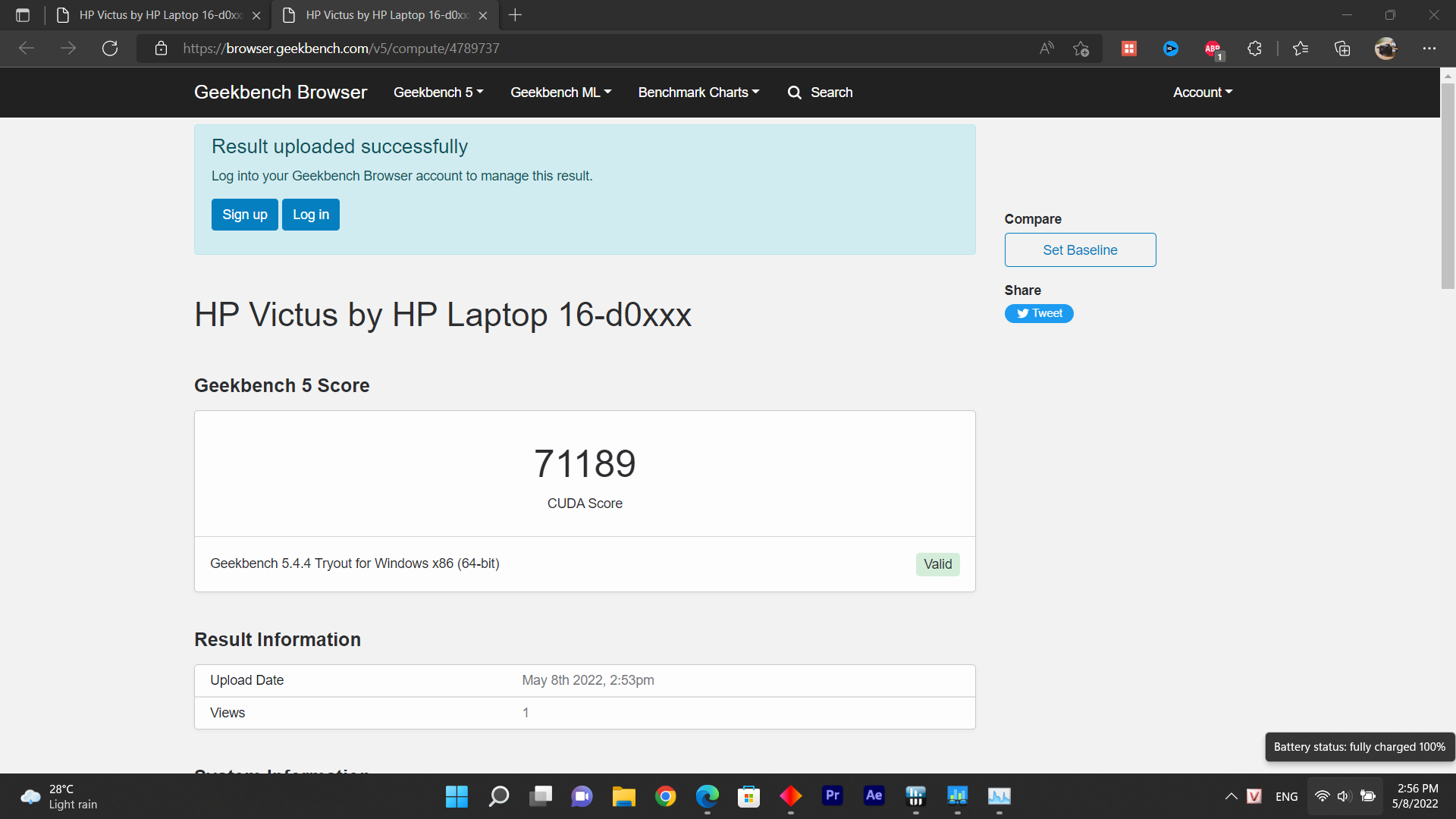Expand the Benchmark Charts menu
The width and height of the screenshot is (1456, 819).
pos(698,93)
